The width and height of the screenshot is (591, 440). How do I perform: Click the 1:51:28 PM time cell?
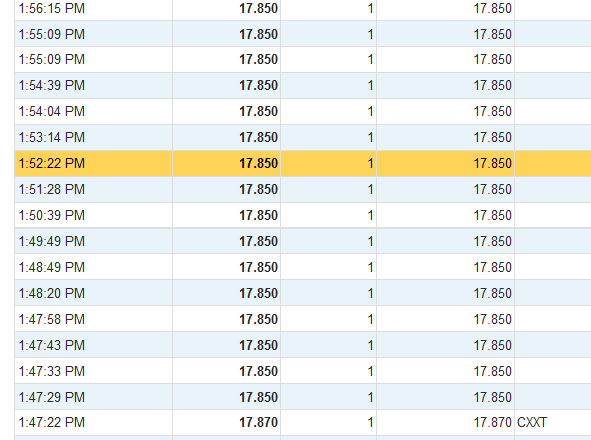pyautogui.click(x=52, y=189)
